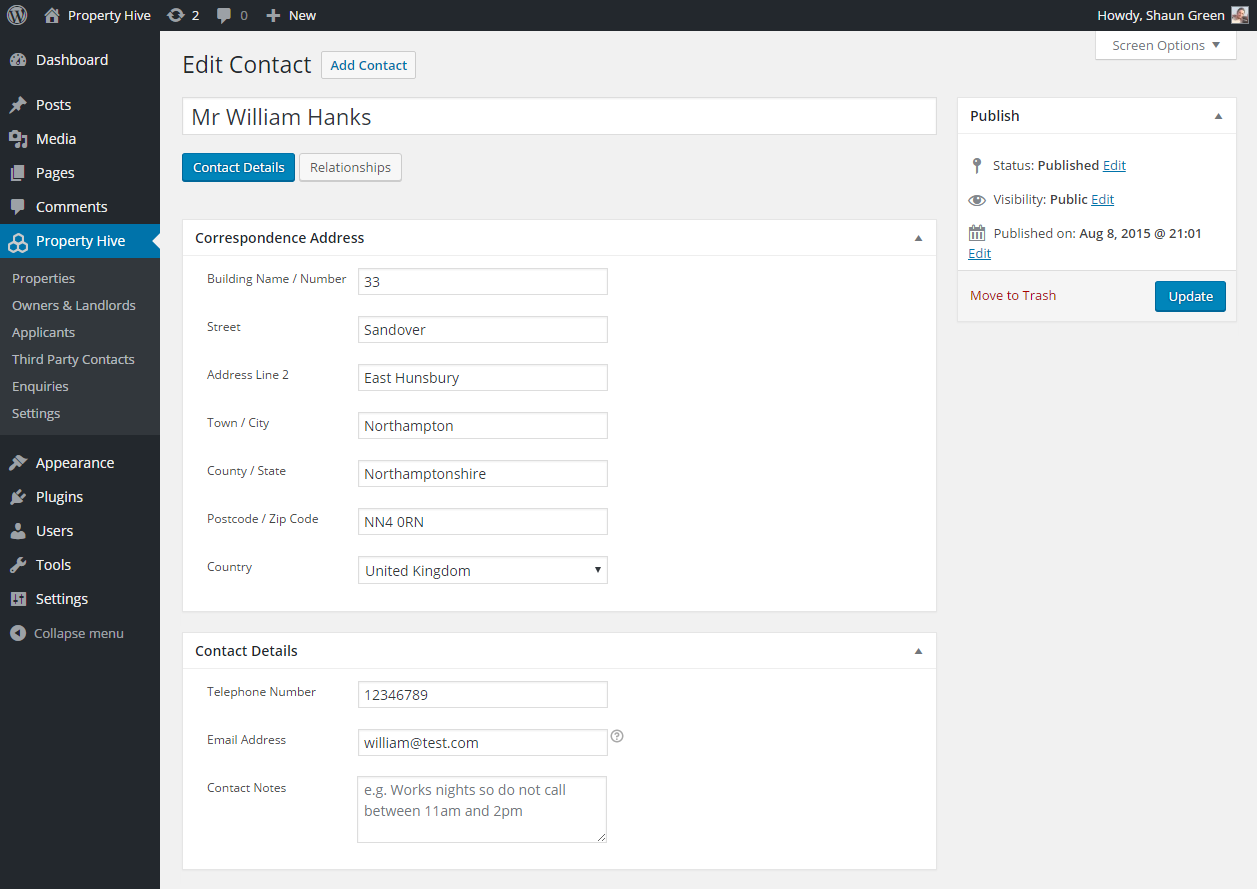Click the Pages icon in sidebar
Image resolution: width=1257 pixels, height=889 pixels.
(18, 173)
